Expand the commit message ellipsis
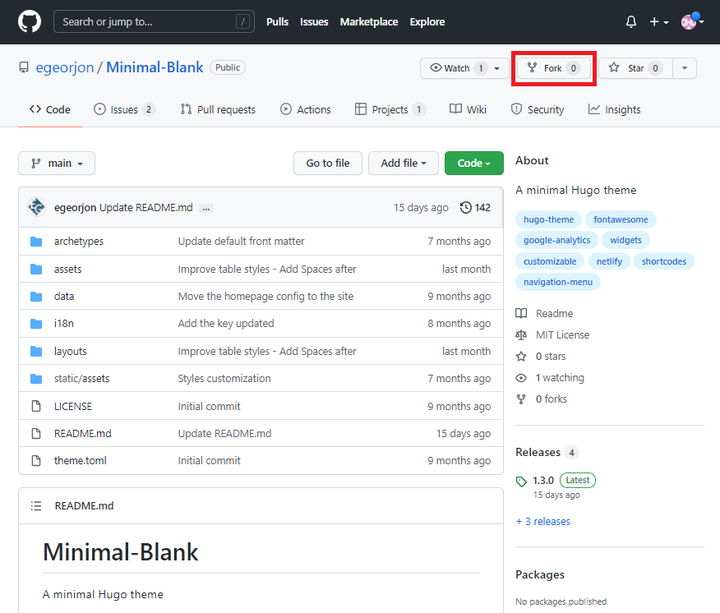The height and width of the screenshot is (613, 720). click(x=206, y=208)
